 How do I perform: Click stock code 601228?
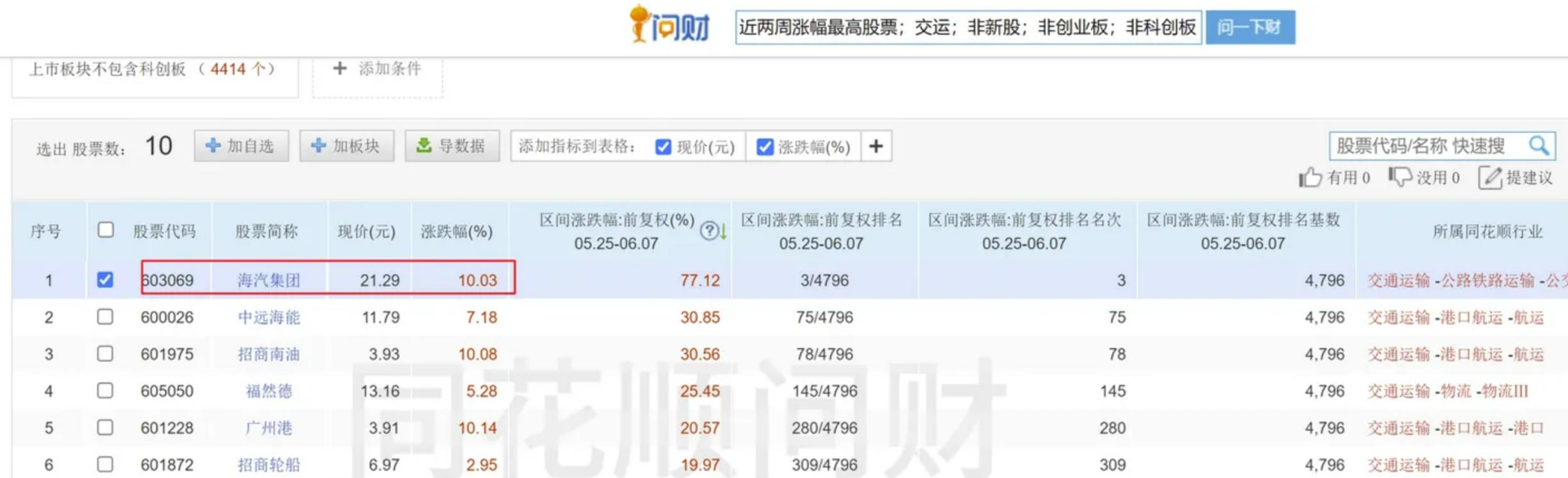click(167, 427)
